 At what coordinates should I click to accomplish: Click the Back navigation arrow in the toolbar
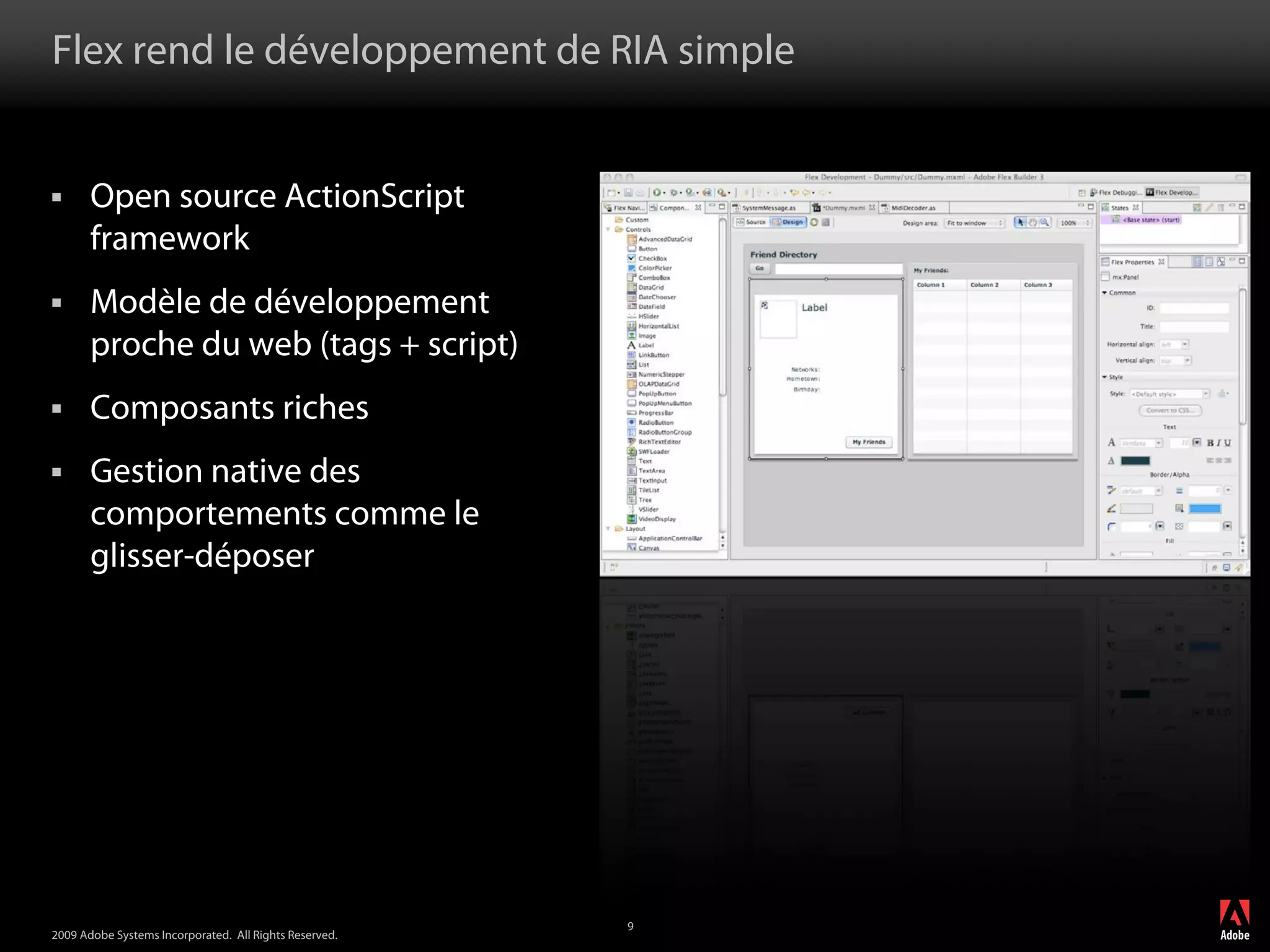pyautogui.click(x=806, y=193)
